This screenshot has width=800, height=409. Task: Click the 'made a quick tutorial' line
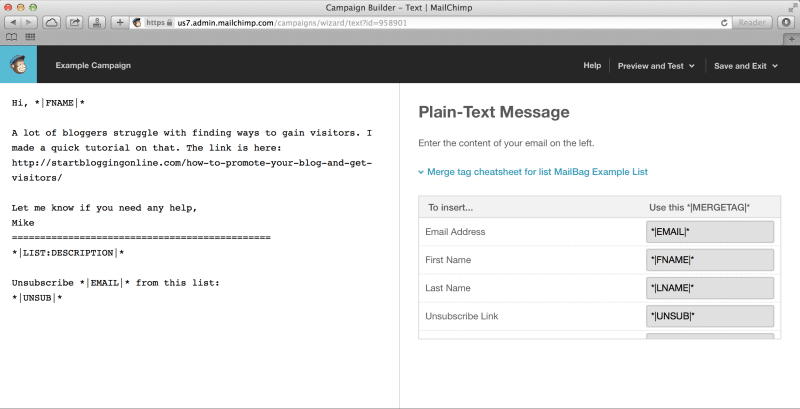(146, 148)
